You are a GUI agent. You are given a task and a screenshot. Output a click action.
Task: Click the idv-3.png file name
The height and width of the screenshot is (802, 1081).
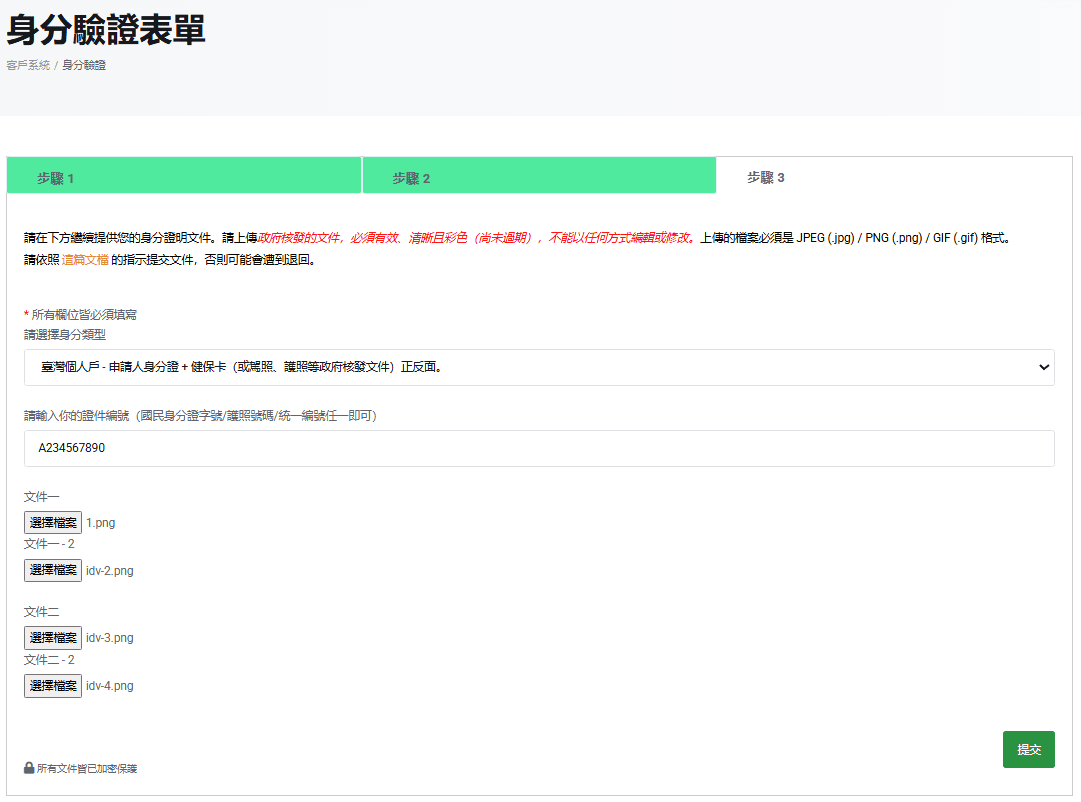[110, 638]
